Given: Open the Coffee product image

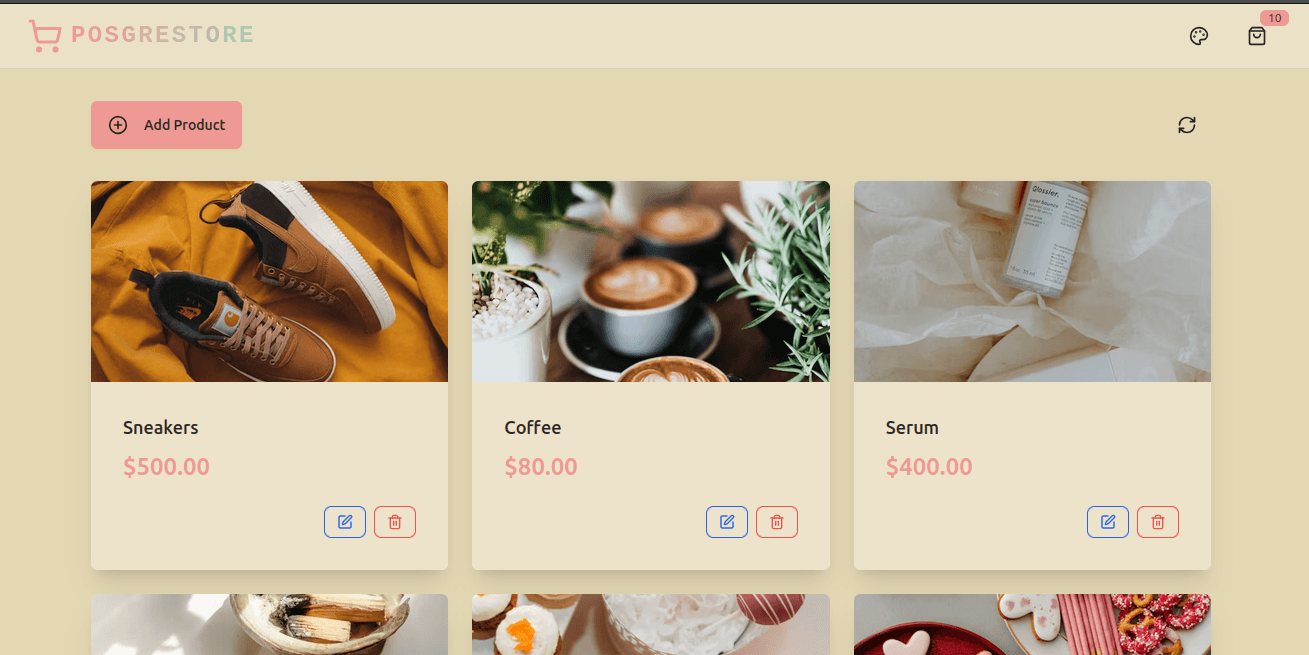Looking at the screenshot, I should pyautogui.click(x=651, y=281).
